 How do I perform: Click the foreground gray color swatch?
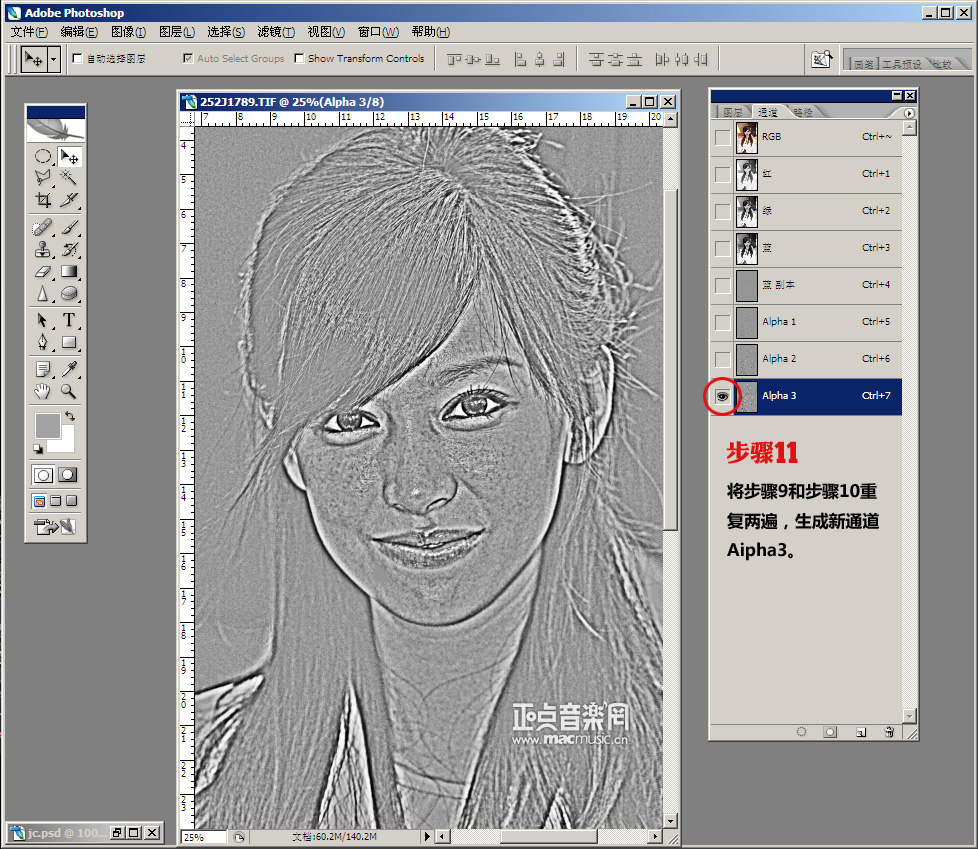pos(48,425)
